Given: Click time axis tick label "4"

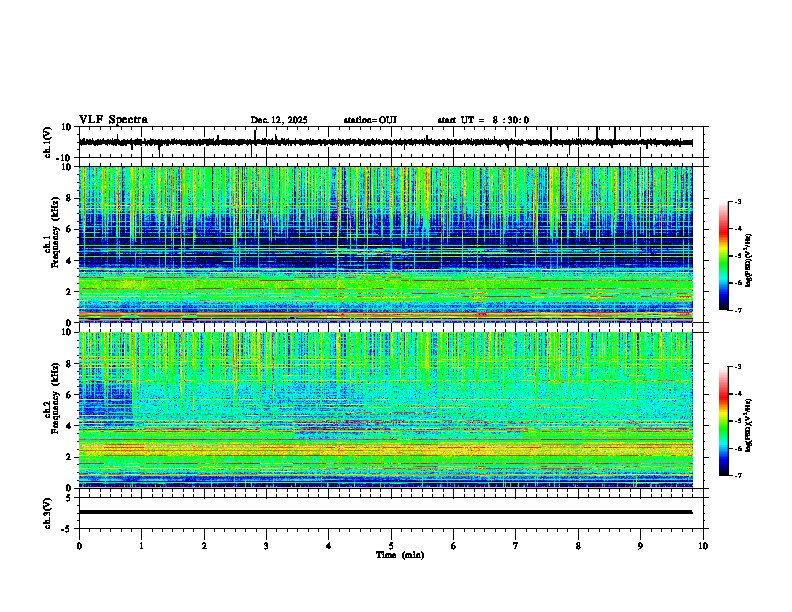Looking at the screenshot, I should [x=329, y=546].
